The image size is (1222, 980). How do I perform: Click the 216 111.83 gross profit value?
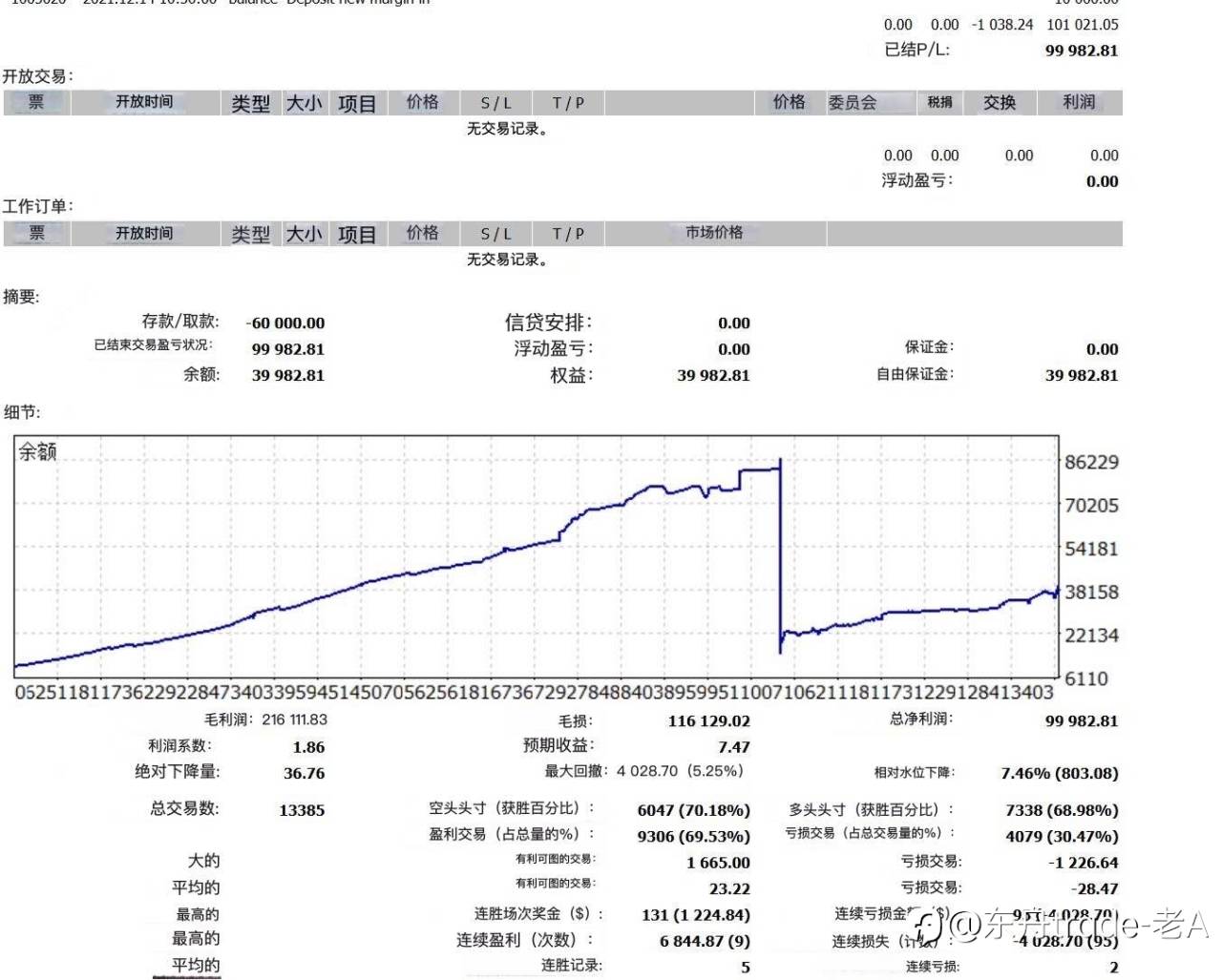[294, 719]
